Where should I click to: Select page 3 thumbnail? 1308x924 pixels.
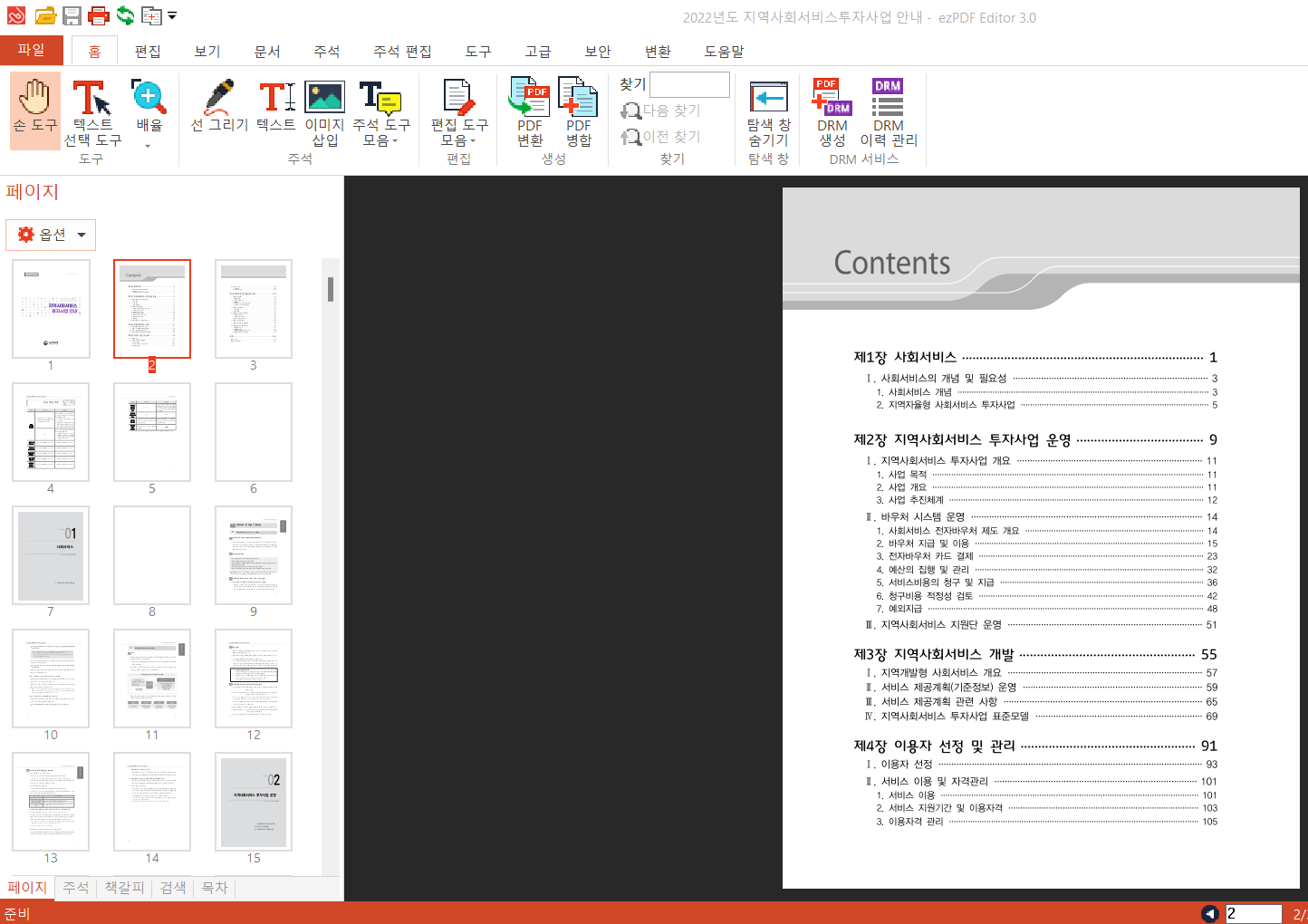(254, 309)
